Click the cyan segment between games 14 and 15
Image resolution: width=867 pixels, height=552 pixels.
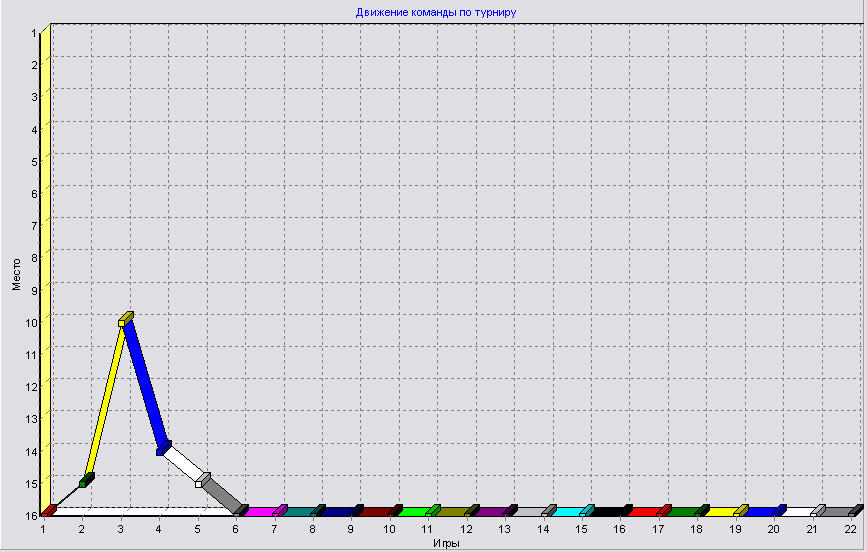pyautogui.click(x=567, y=512)
